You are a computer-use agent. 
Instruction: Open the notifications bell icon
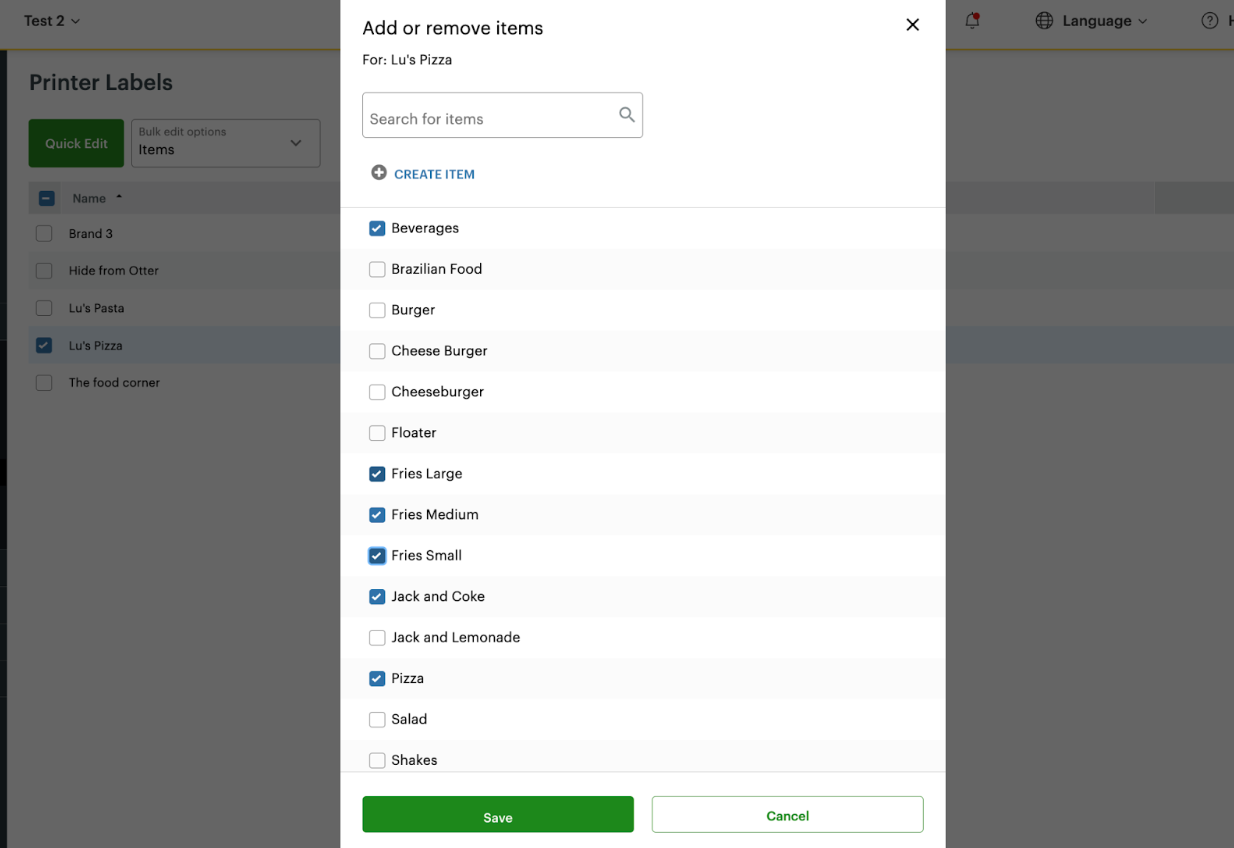tap(971, 20)
